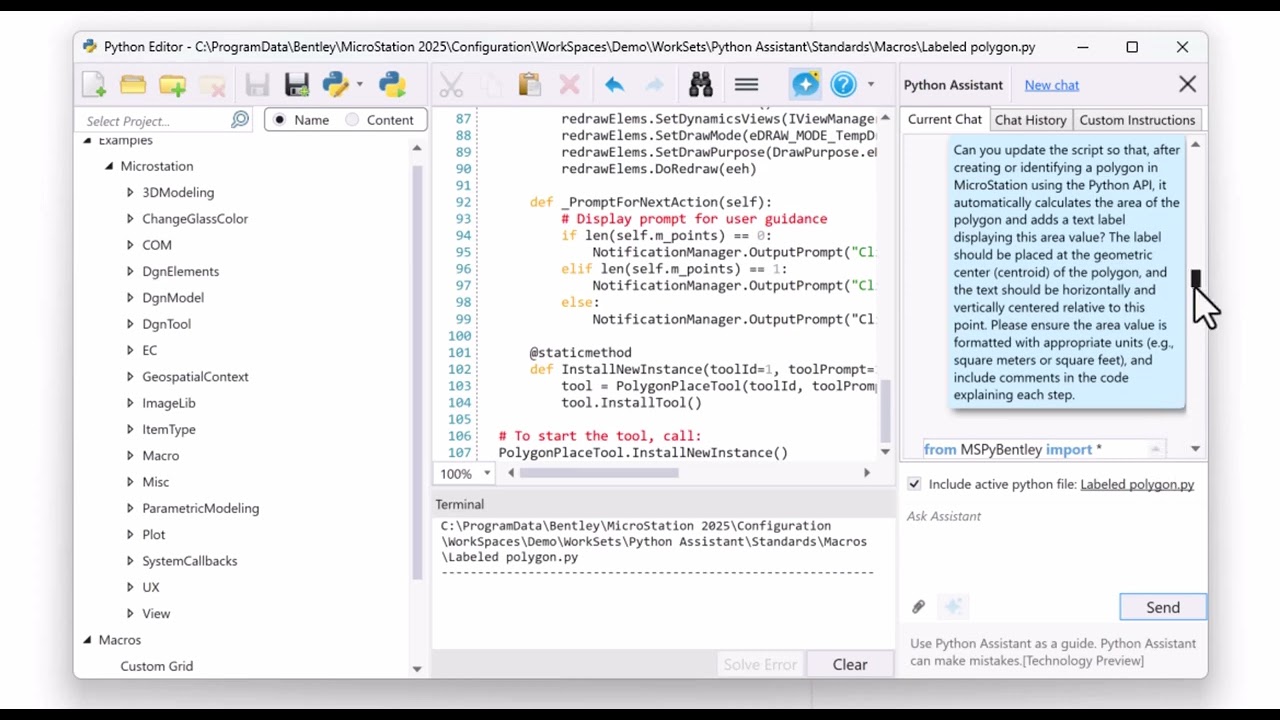Image resolution: width=1280 pixels, height=720 pixels.
Task: Click the red X Delete icon
Action: (x=569, y=85)
